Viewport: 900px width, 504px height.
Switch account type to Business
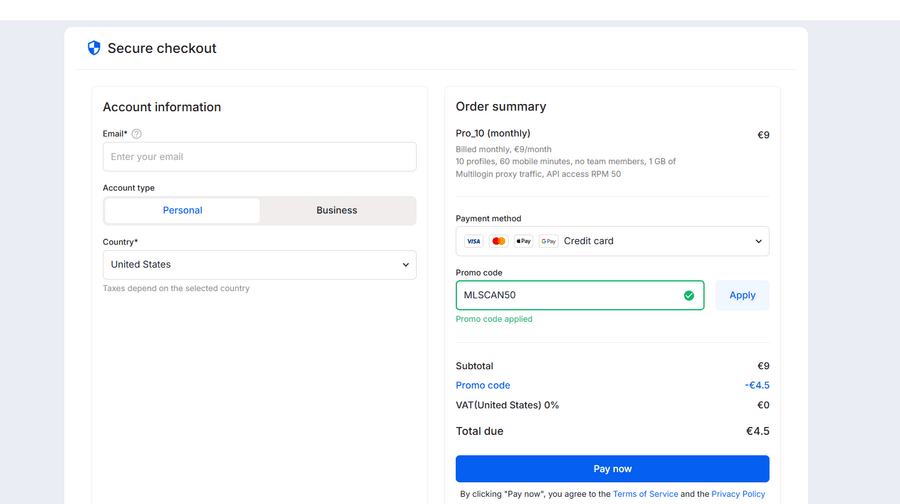click(x=336, y=210)
